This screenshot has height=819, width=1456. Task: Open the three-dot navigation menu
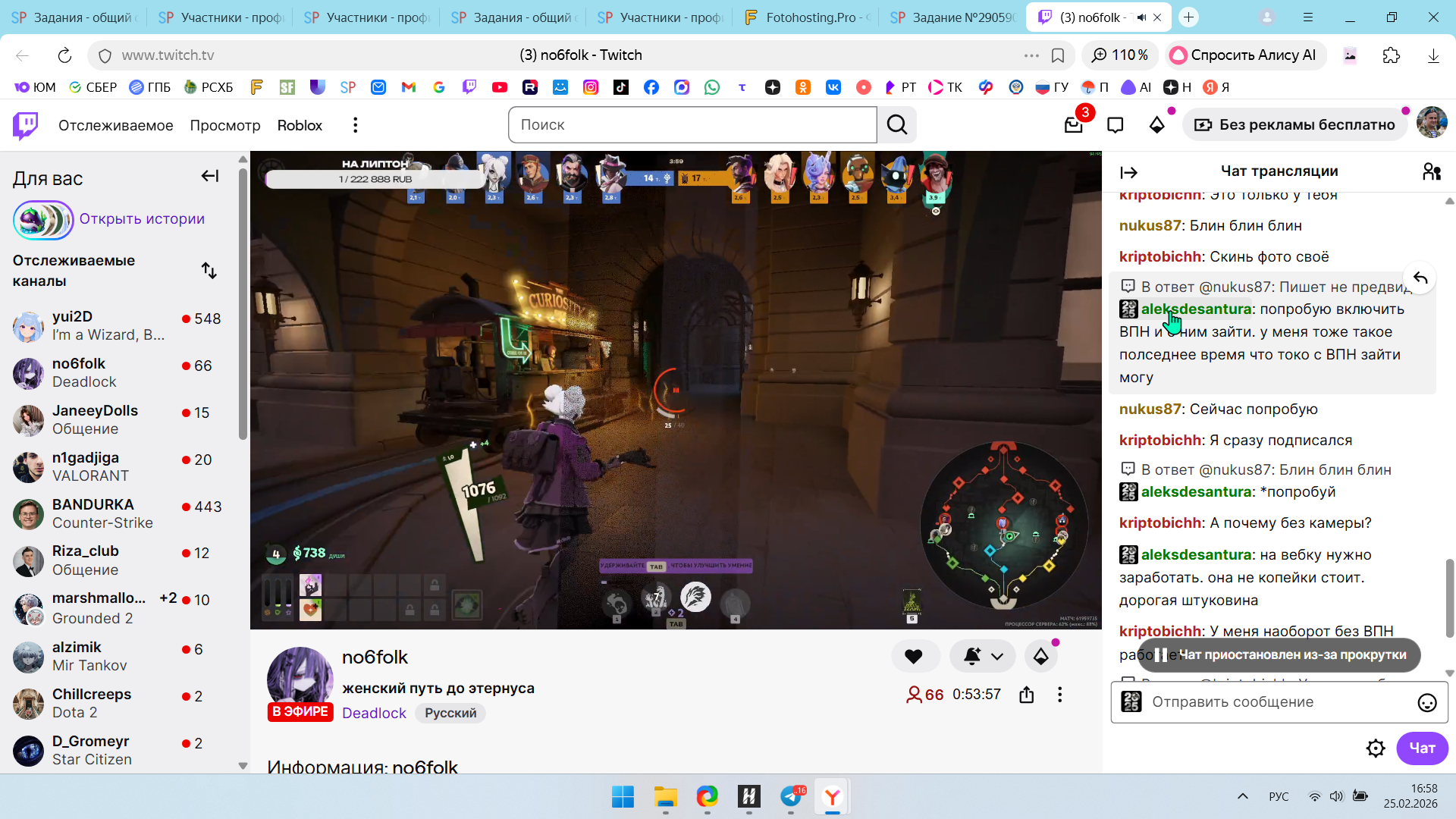[x=355, y=125]
